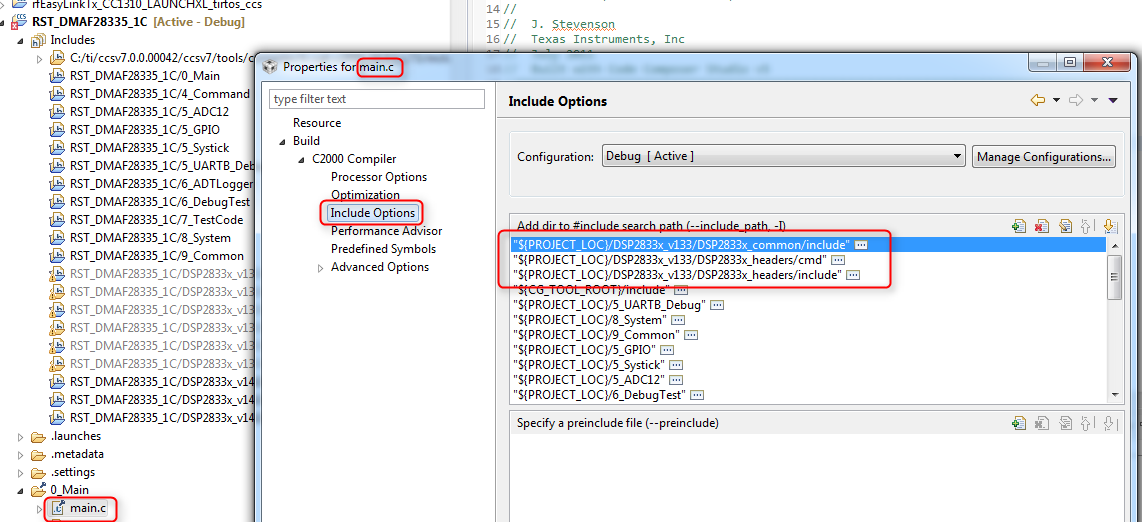Click browse ellipsis after 6_DebugTest path
The width and height of the screenshot is (1142, 522).
pyautogui.click(x=697, y=395)
